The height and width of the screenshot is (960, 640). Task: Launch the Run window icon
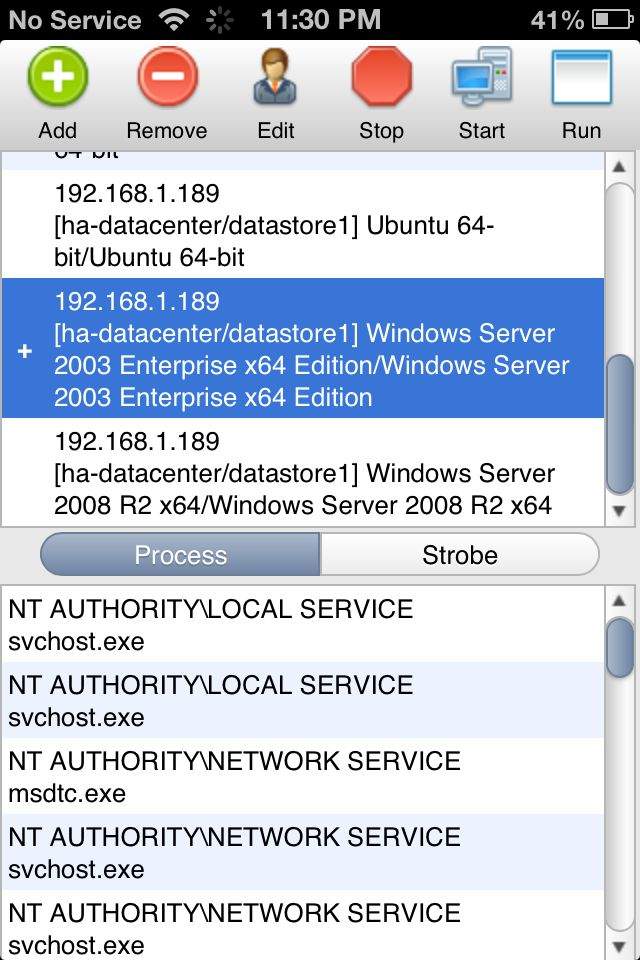pos(581,79)
